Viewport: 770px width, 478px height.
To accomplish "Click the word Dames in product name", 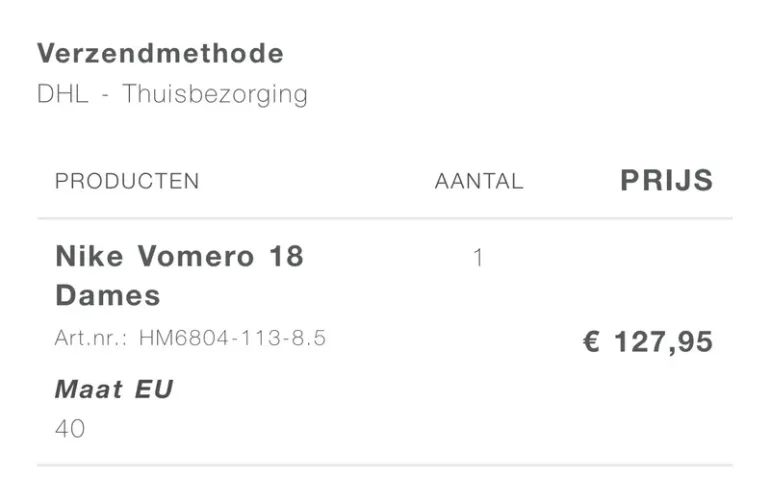I will (x=108, y=295).
